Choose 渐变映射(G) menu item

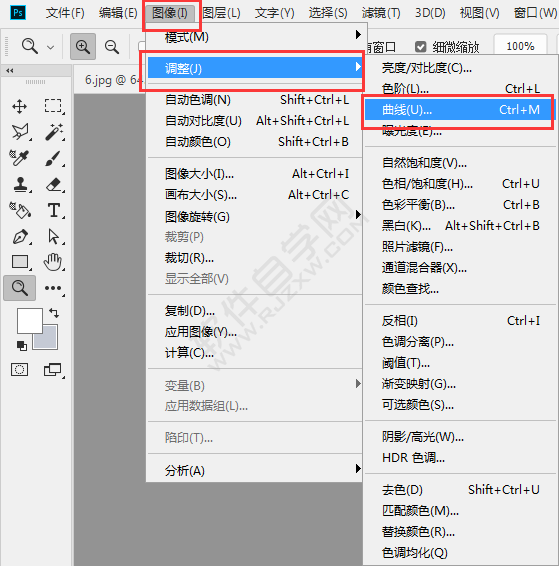click(460, 384)
